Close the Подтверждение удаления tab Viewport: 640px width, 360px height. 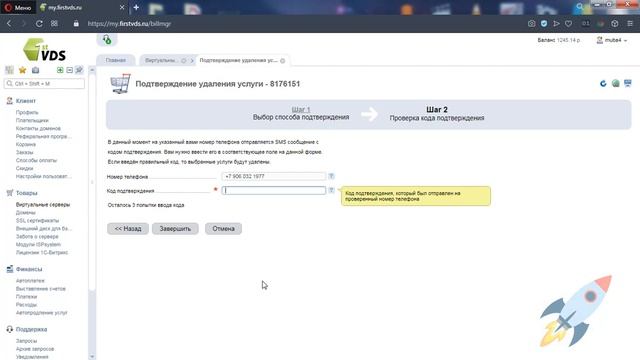click(x=282, y=61)
